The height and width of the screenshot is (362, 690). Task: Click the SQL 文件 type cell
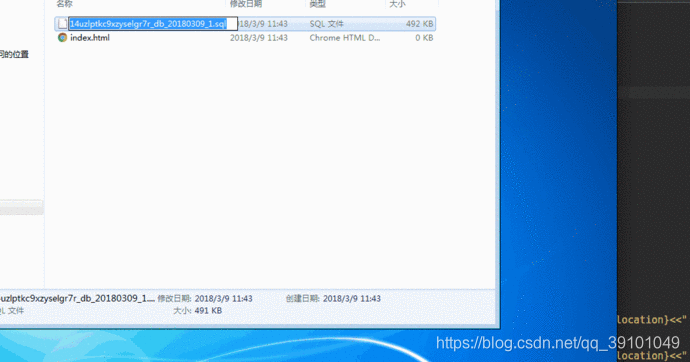coord(327,24)
